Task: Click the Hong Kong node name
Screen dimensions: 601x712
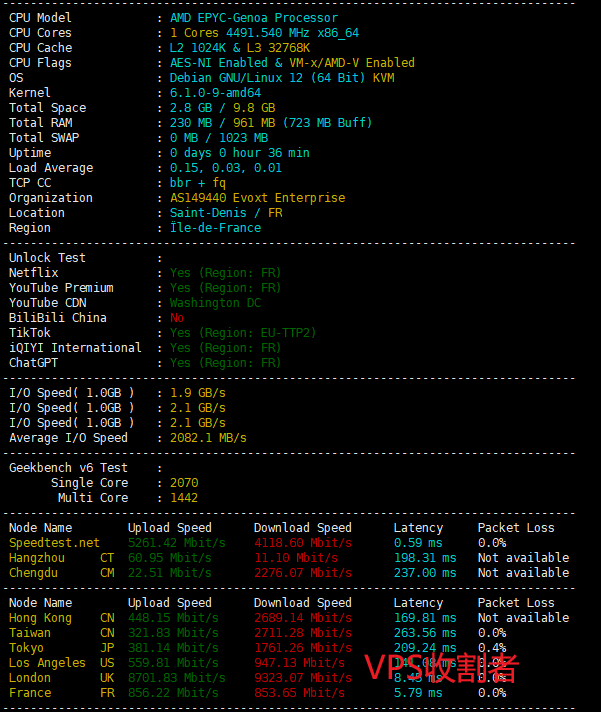Action: coord(40,618)
